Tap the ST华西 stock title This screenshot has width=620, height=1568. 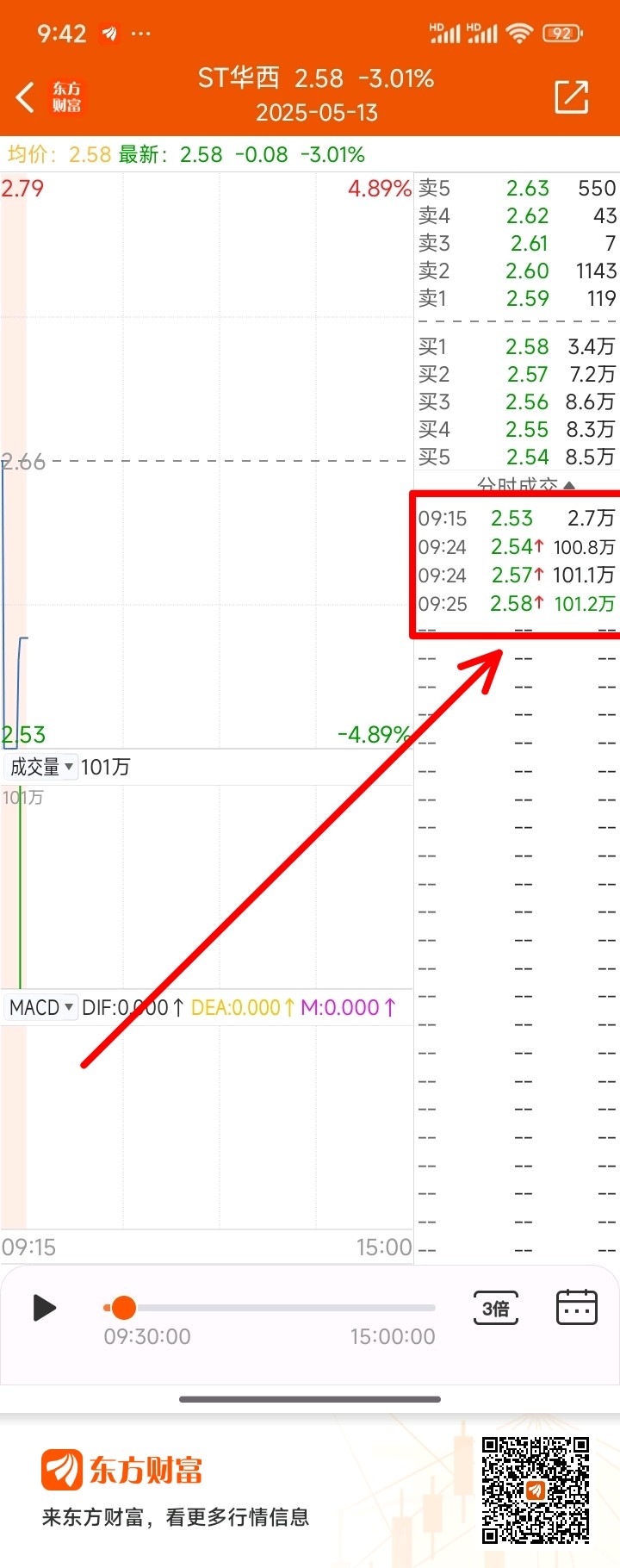pos(239,78)
